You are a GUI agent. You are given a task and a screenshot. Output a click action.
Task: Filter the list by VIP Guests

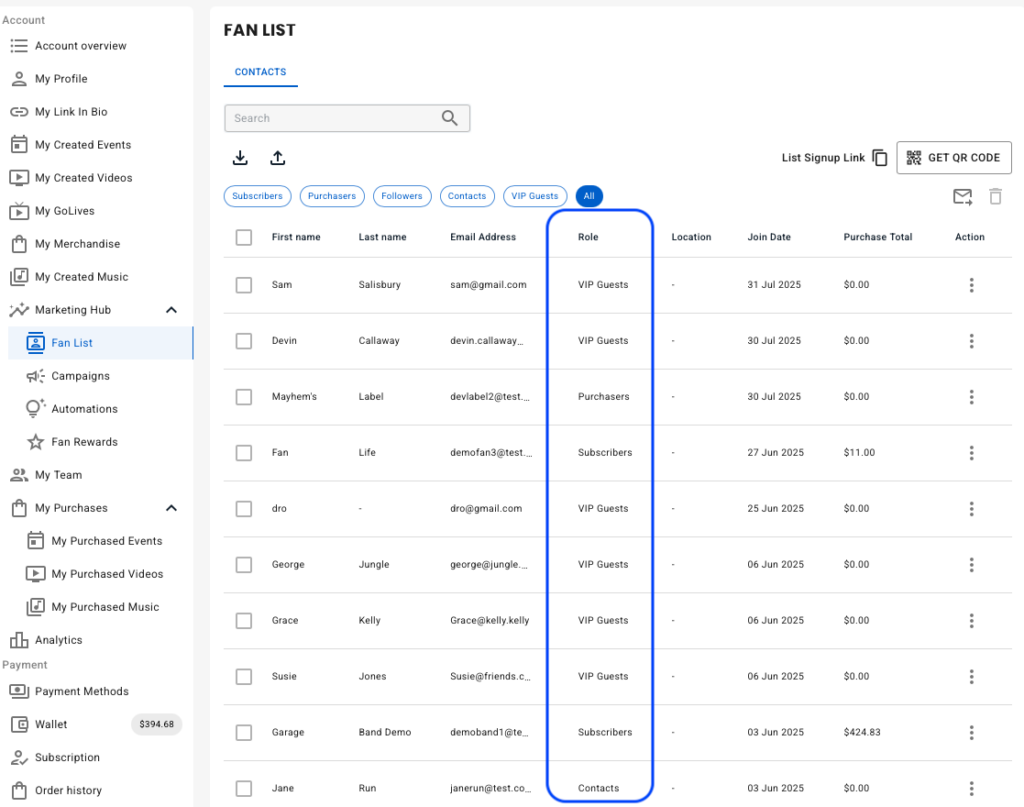[534, 196]
